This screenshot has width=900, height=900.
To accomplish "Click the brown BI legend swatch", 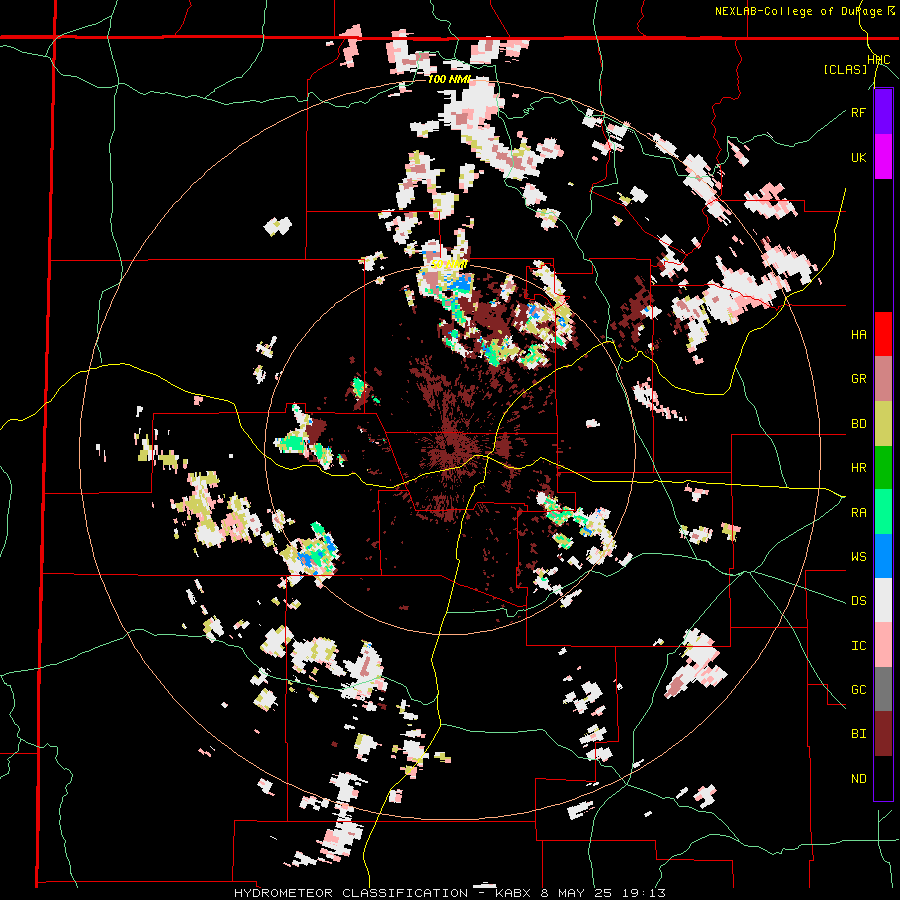I will [883, 734].
